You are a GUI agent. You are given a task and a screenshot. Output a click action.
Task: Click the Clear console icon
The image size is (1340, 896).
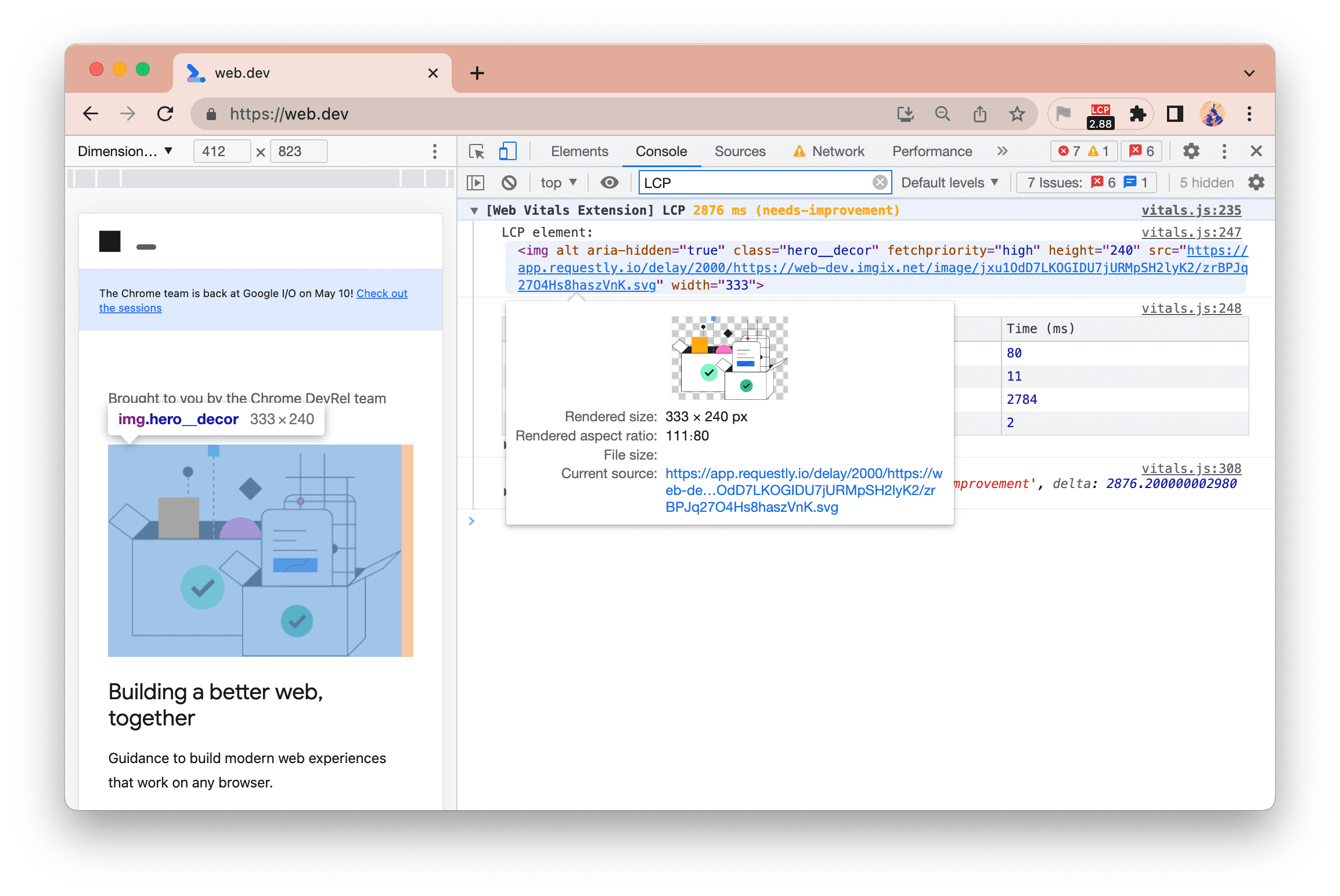tap(509, 182)
